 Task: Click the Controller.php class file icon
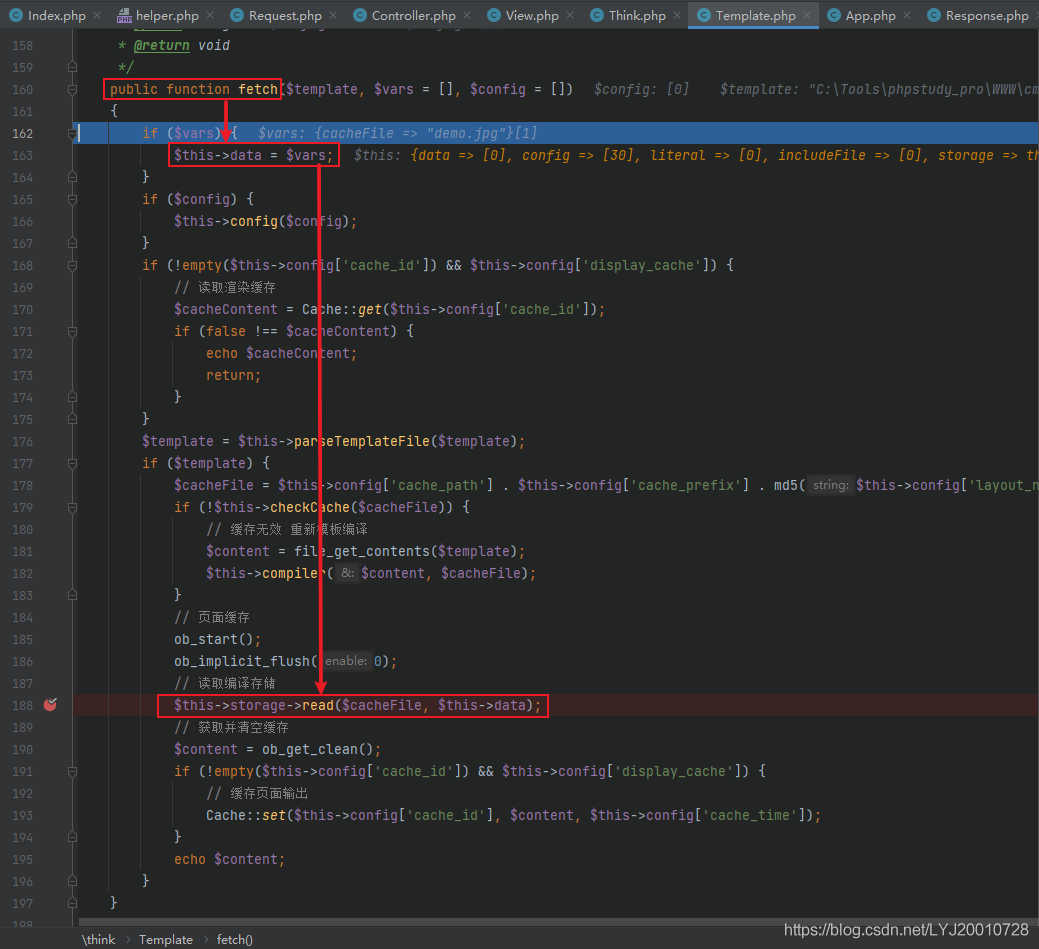(x=360, y=15)
